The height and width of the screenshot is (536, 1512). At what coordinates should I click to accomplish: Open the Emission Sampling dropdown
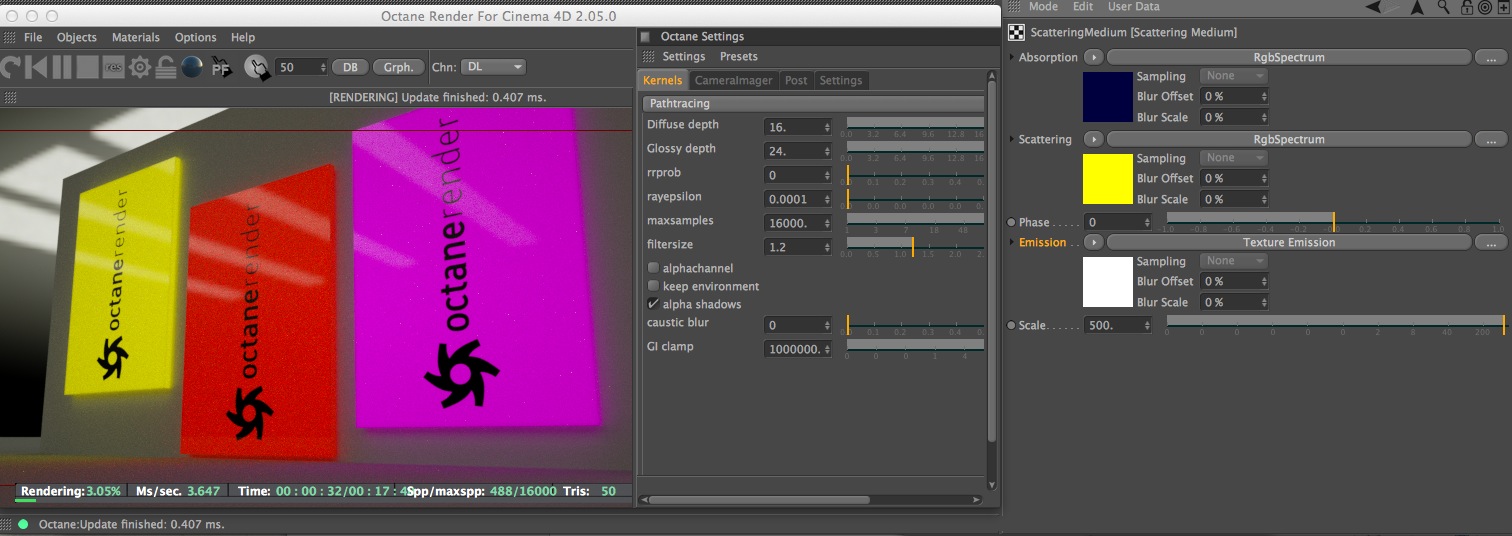coord(1234,261)
